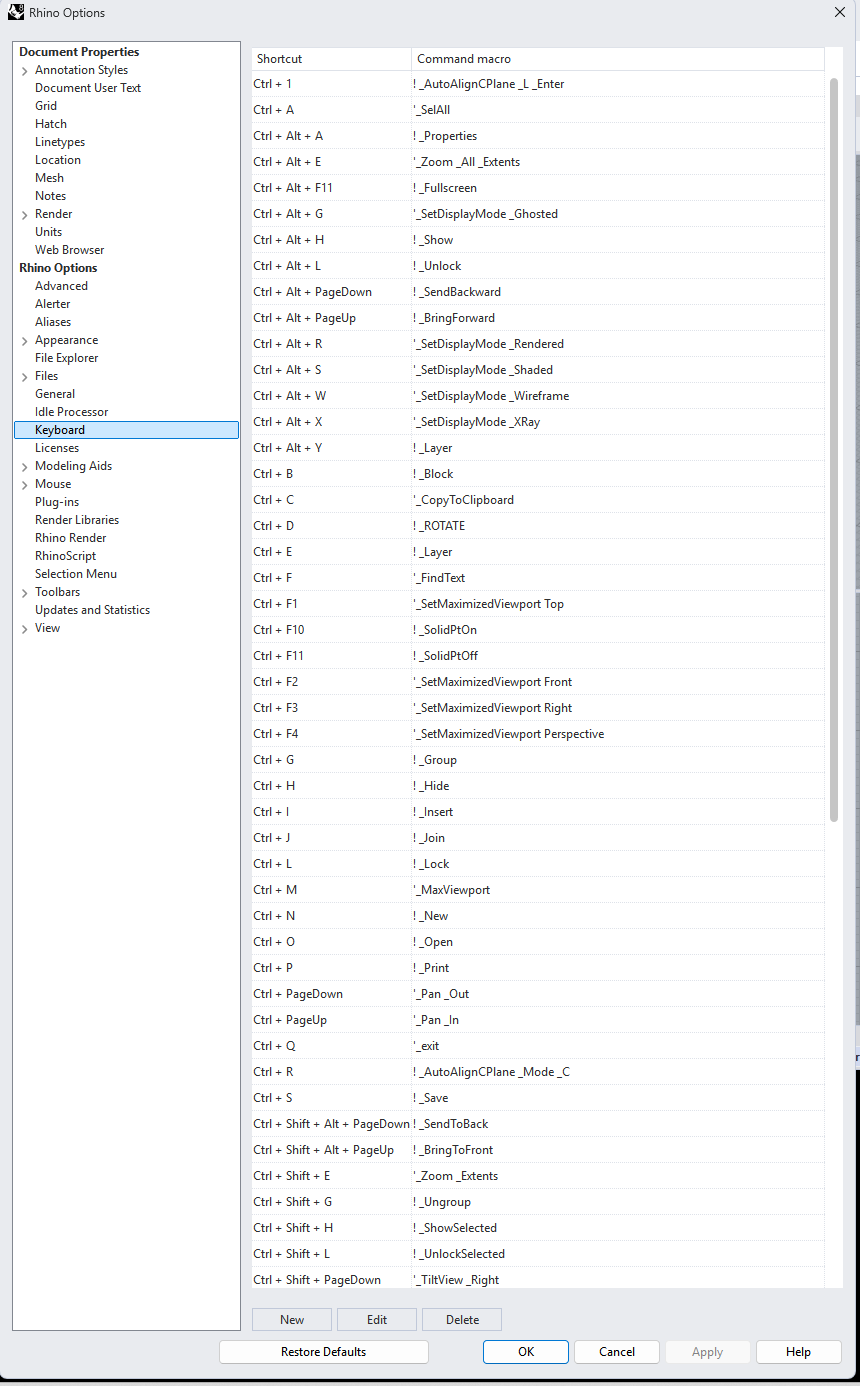Click the New button to add a shortcut
Viewport: 860px width, 1386px height.
coord(291,1319)
